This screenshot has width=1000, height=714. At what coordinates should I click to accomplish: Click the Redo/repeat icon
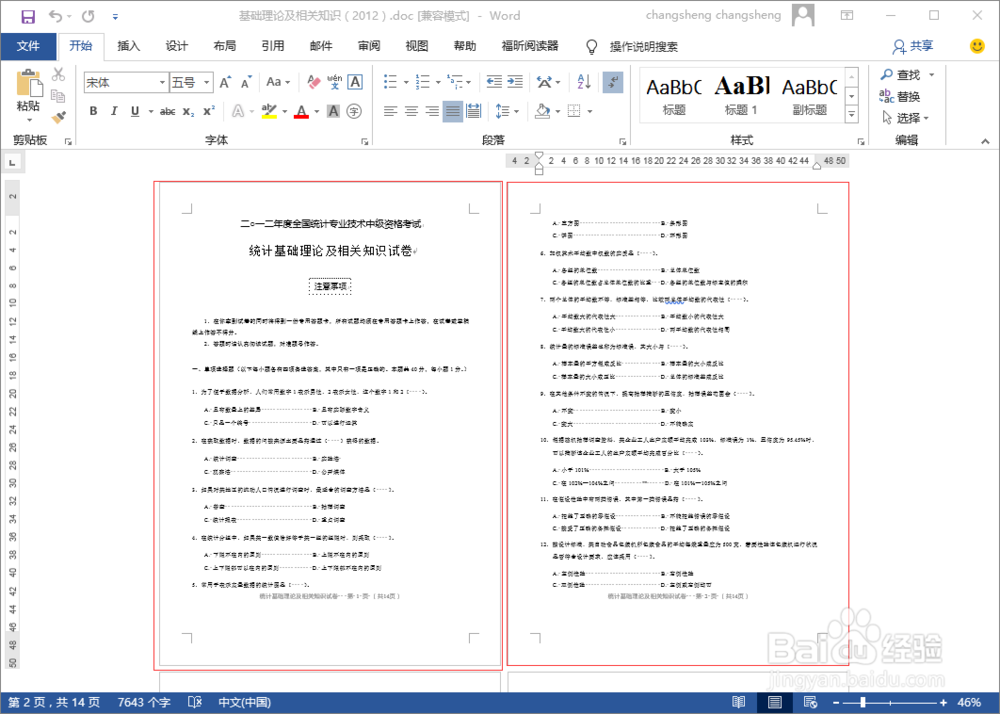(x=88, y=17)
